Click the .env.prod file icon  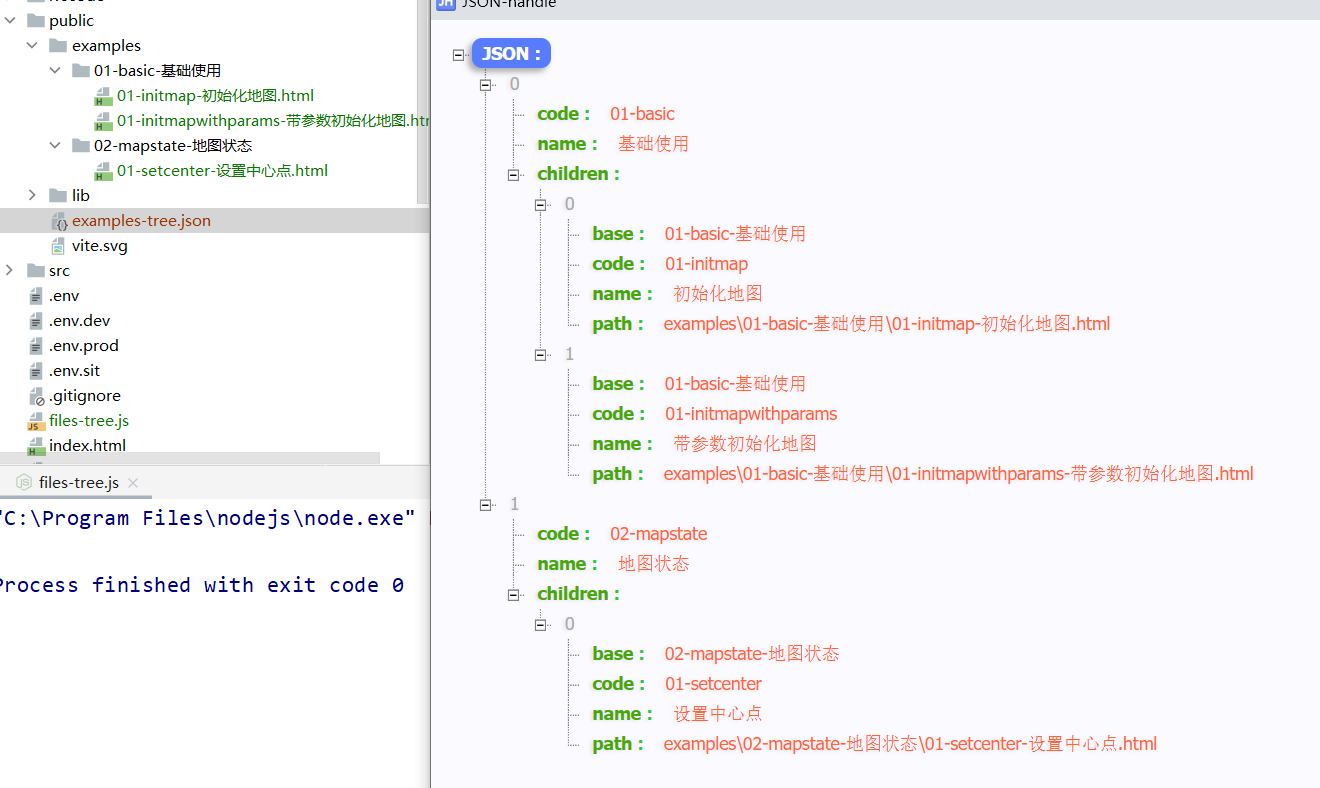tap(37, 346)
